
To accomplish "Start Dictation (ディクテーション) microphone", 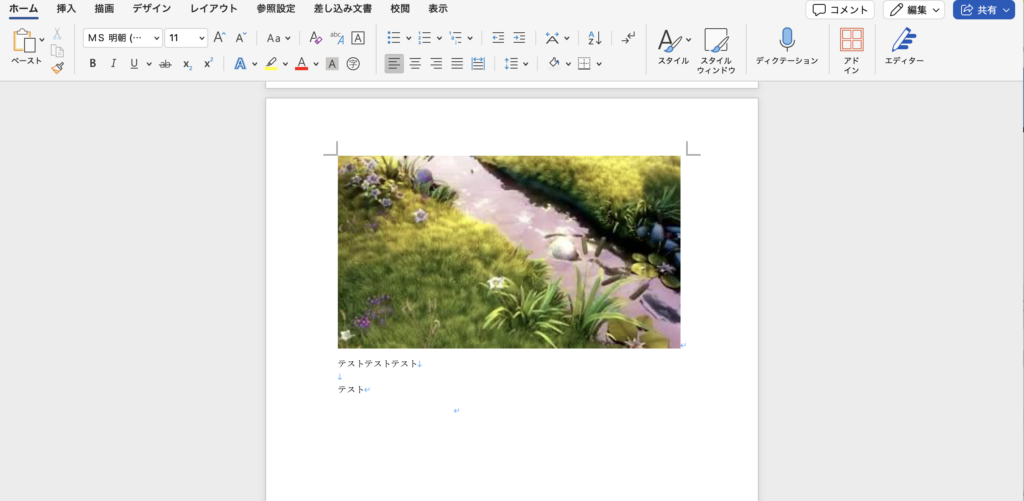I will [787, 46].
